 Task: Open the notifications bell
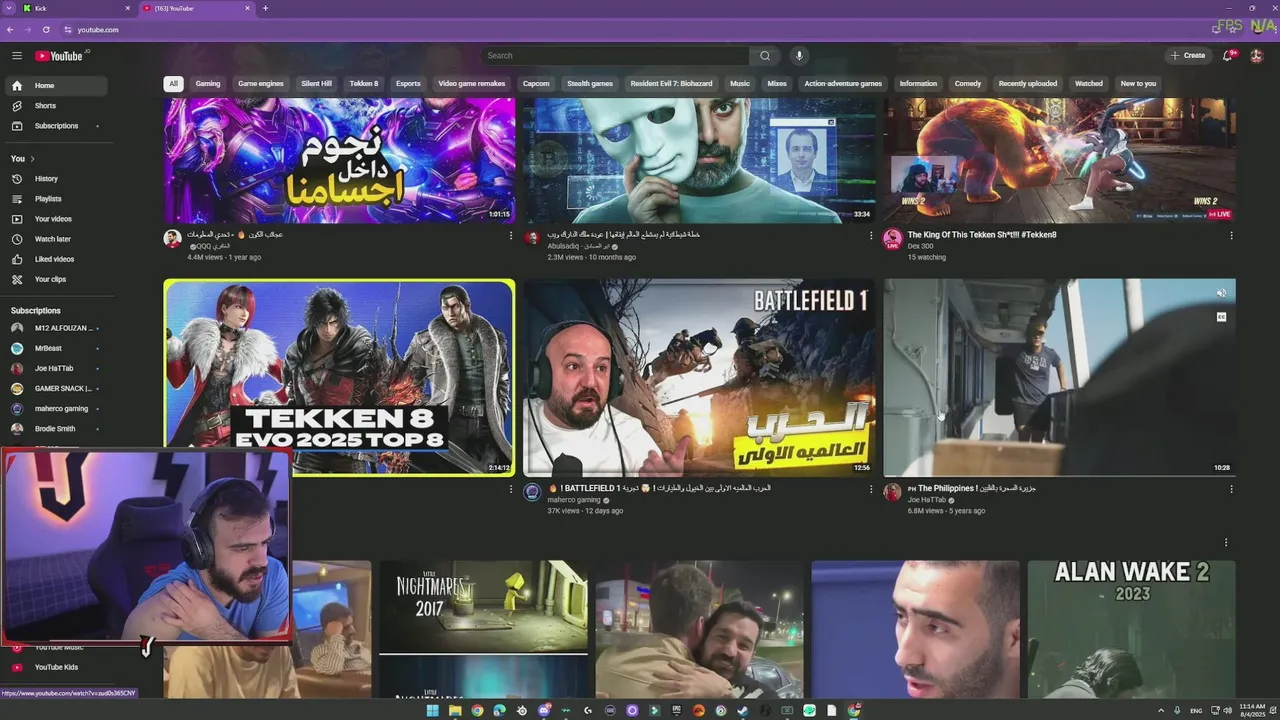1229,56
